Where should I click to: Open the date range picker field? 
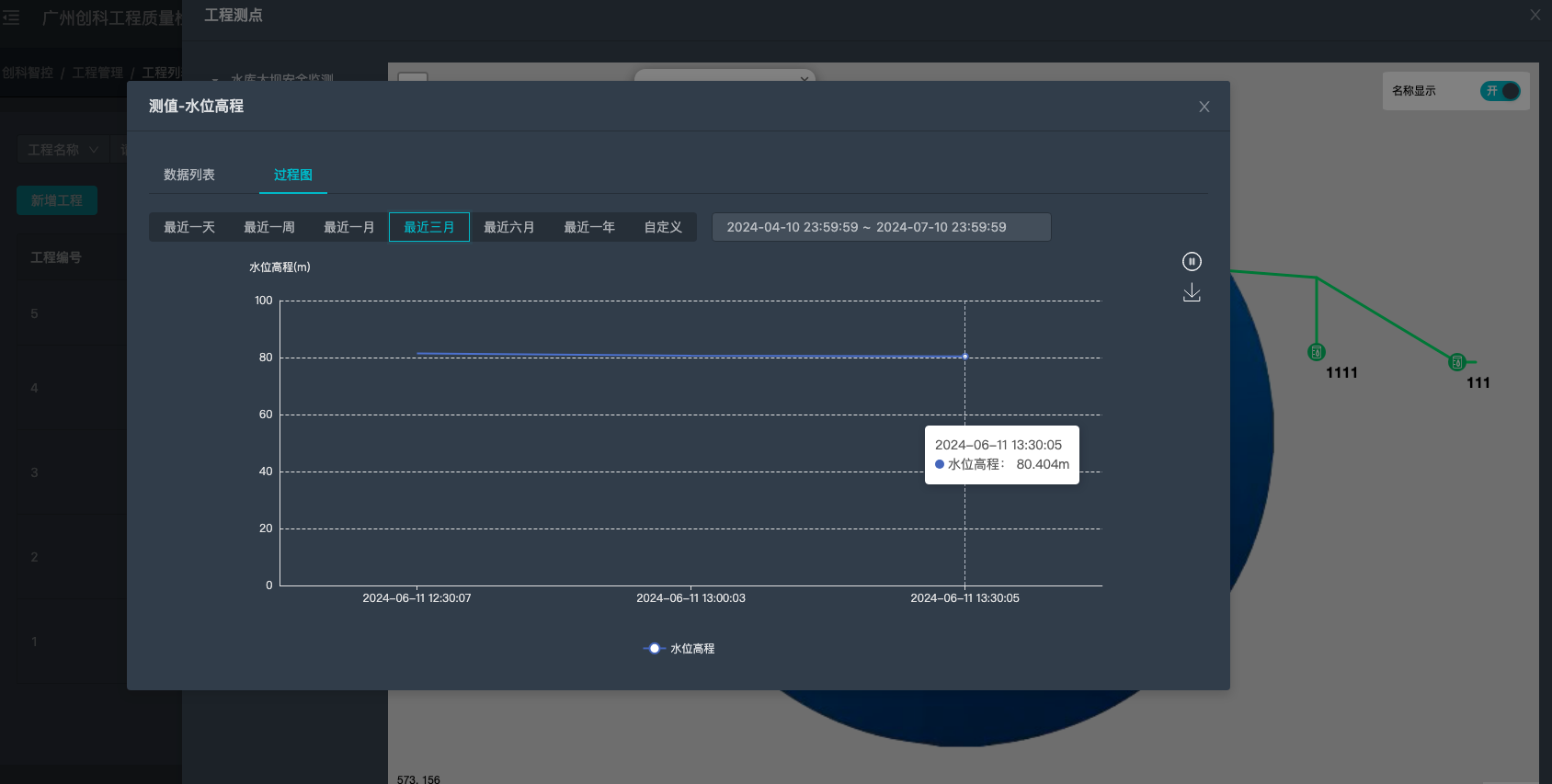click(881, 227)
